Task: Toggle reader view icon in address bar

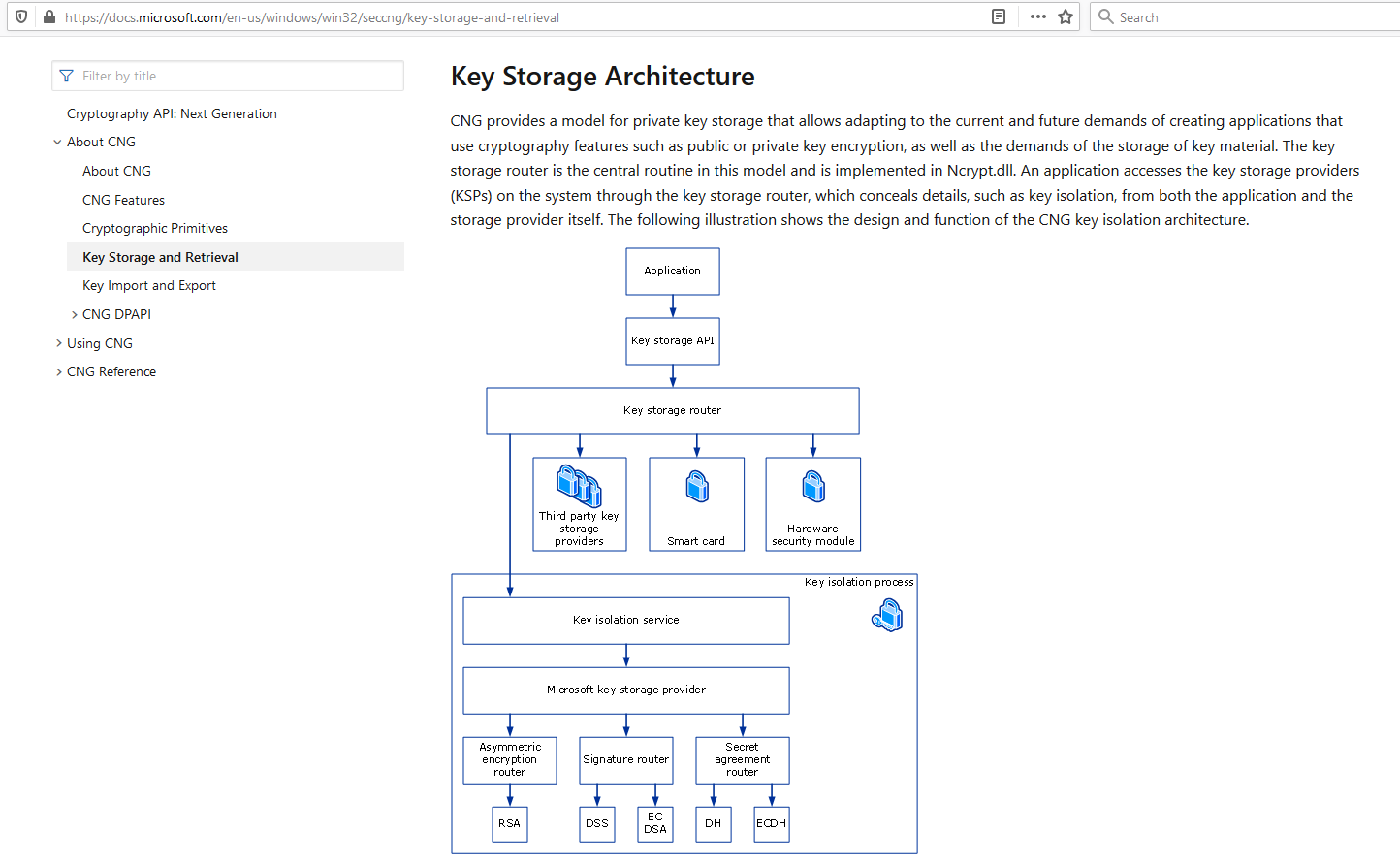Action: point(999,16)
